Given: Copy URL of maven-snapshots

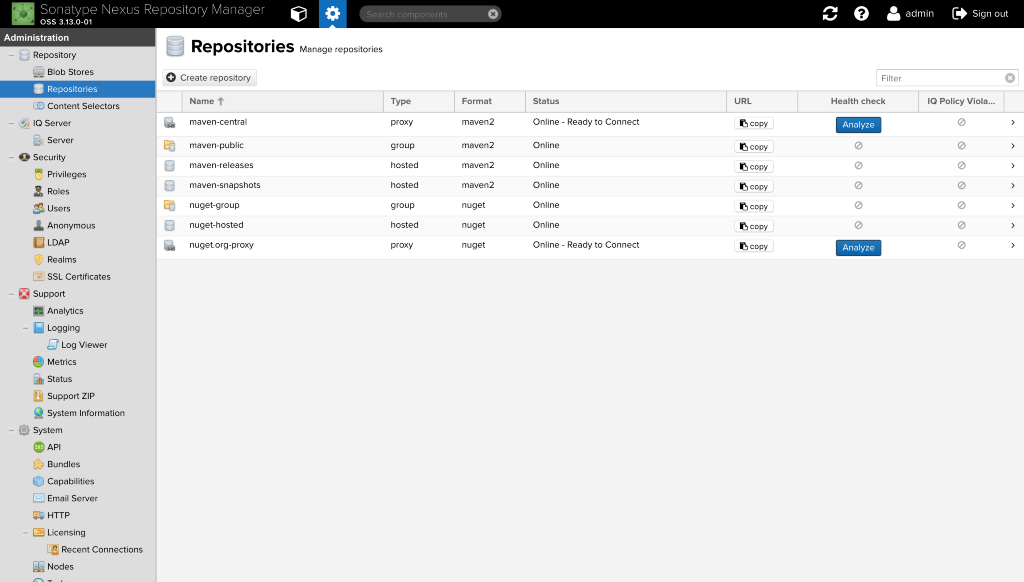Looking at the screenshot, I should point(754,187).
